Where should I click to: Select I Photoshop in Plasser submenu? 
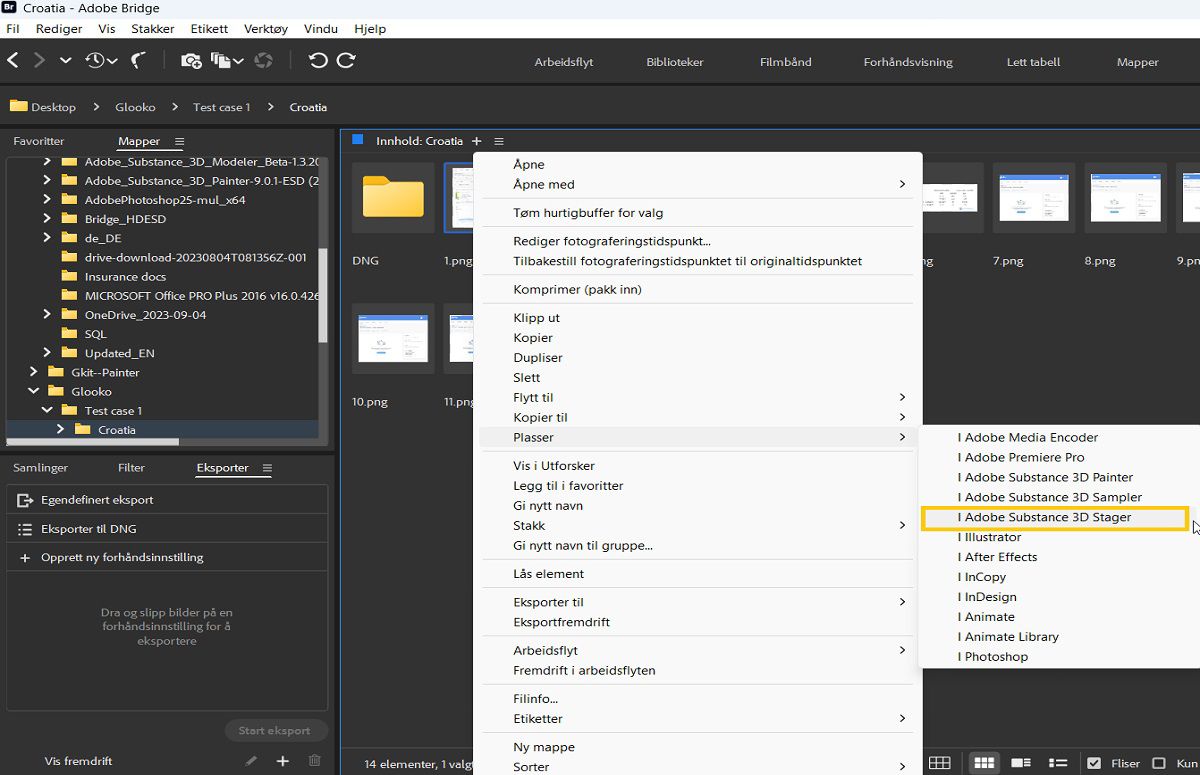[x=1059, y=657]
